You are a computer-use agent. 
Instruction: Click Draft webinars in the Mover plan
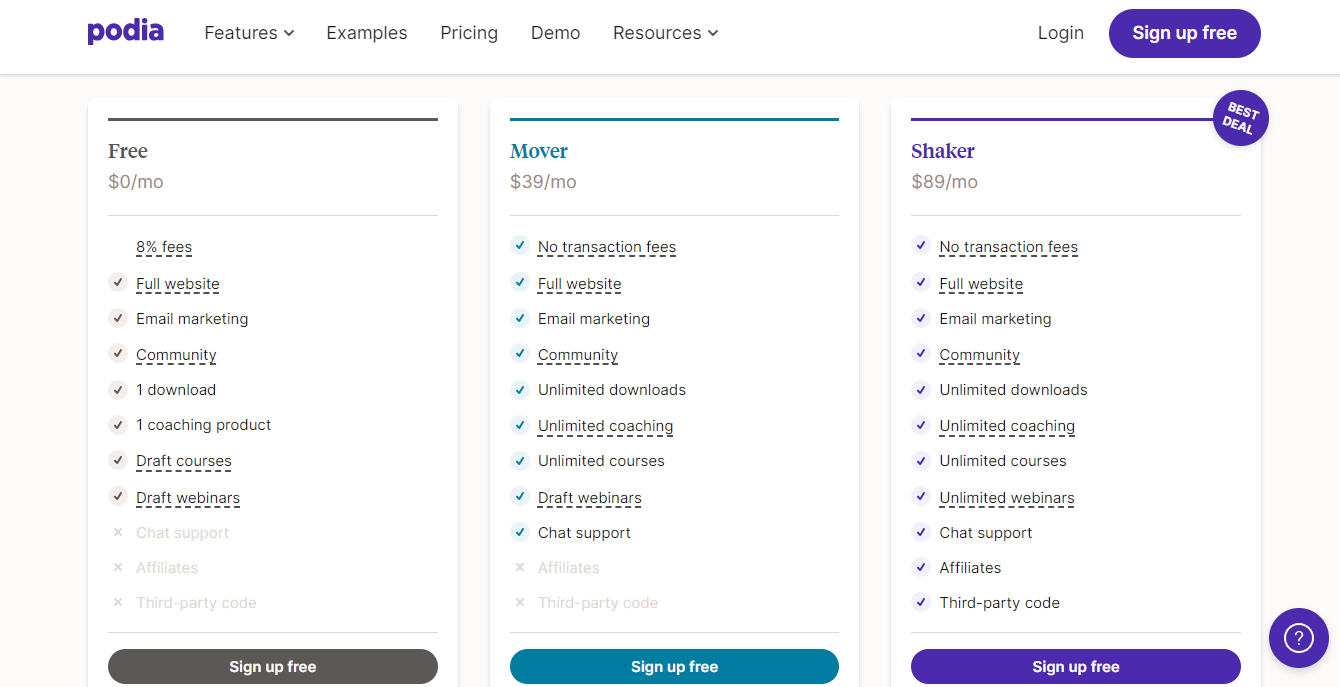tap(590, 498)
